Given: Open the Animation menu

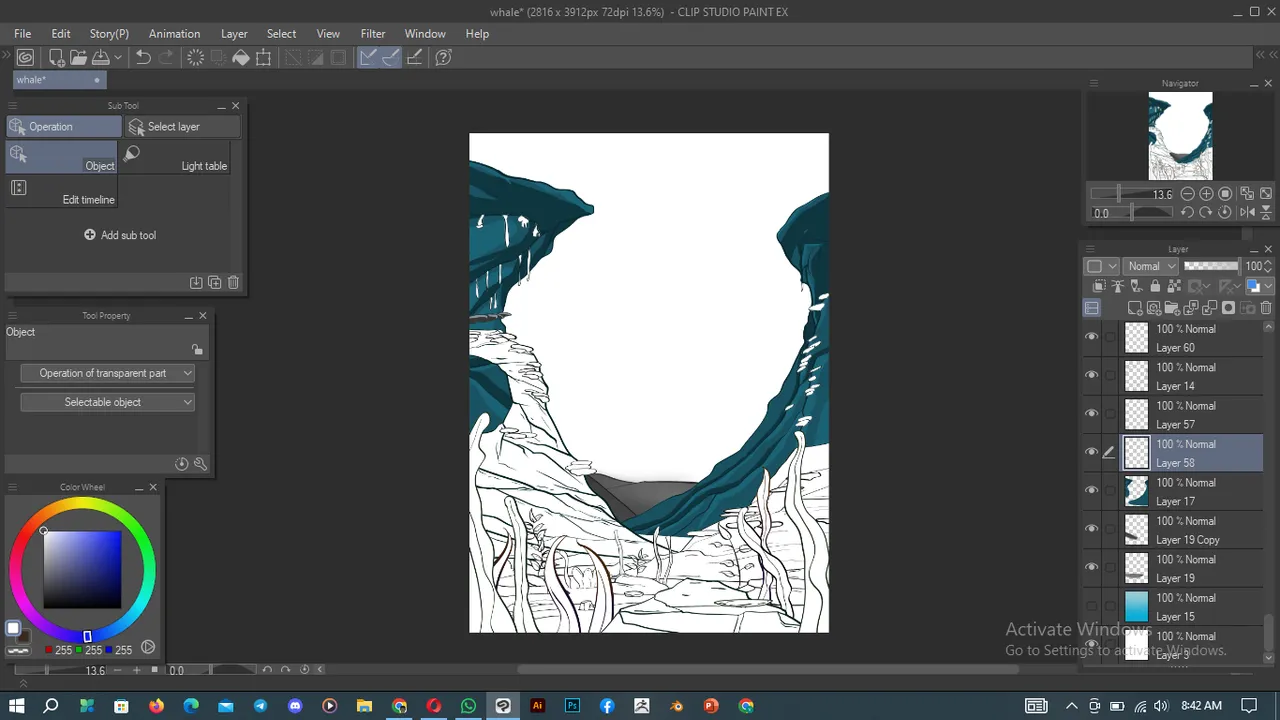Looking at the screenshot, I should [174, 33].
